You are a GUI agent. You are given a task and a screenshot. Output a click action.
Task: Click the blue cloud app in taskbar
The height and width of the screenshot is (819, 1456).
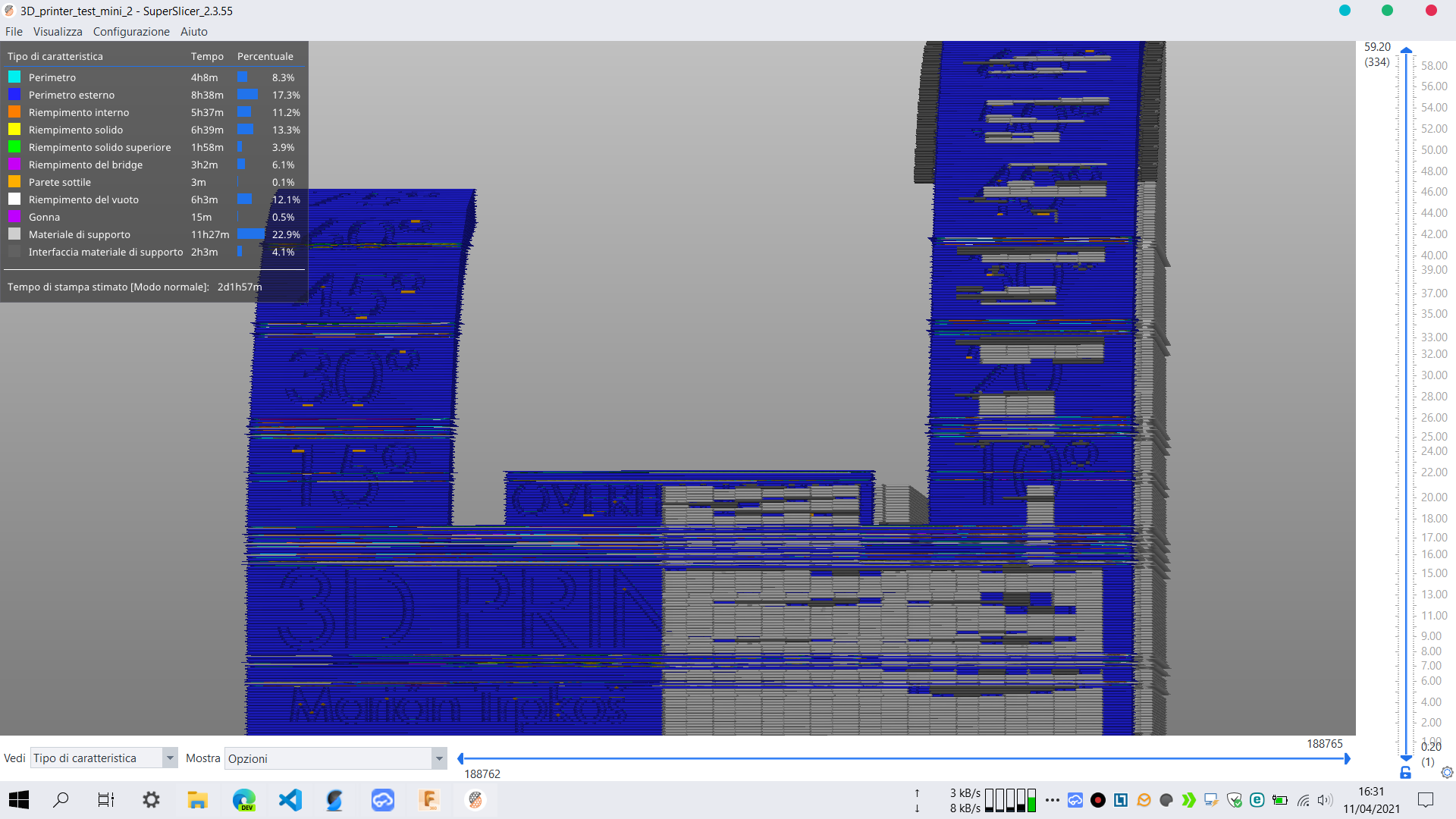tap(383, 800)
